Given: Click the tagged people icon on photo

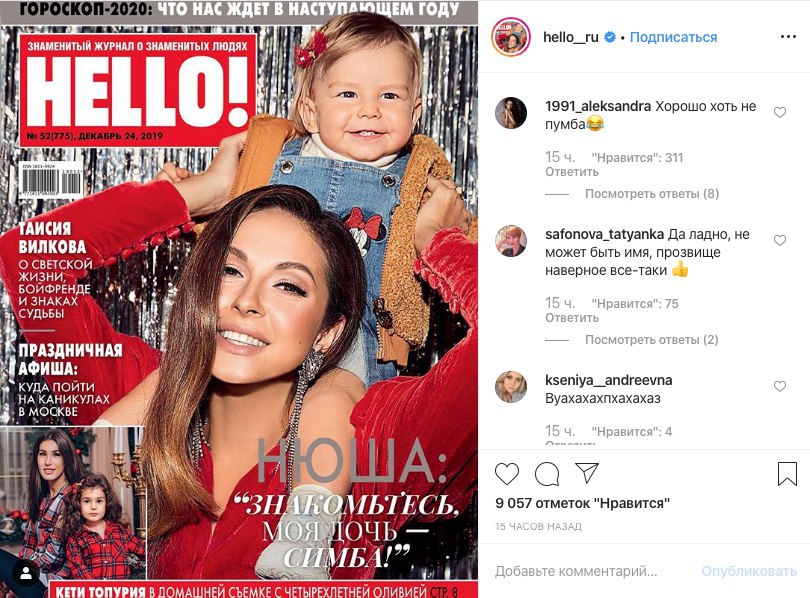Looking at the screenshot, I should tap(26, 573).
